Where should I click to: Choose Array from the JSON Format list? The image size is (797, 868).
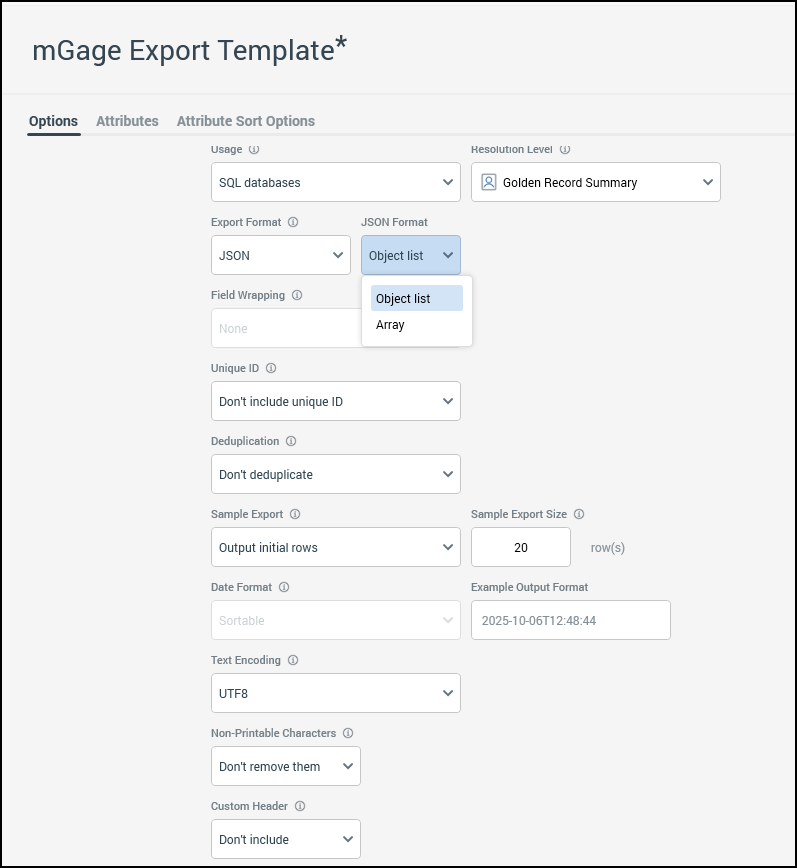[391, 325]
